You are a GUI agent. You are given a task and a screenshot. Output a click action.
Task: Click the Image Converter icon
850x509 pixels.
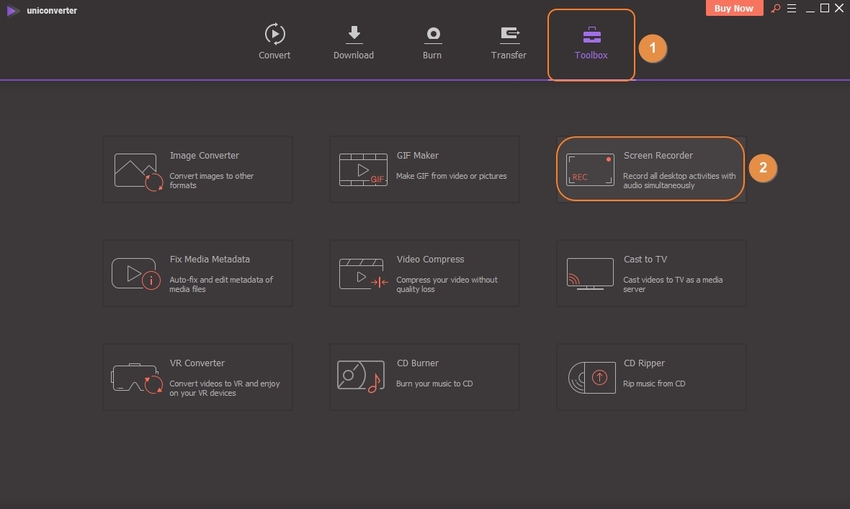tap(138, 171)
